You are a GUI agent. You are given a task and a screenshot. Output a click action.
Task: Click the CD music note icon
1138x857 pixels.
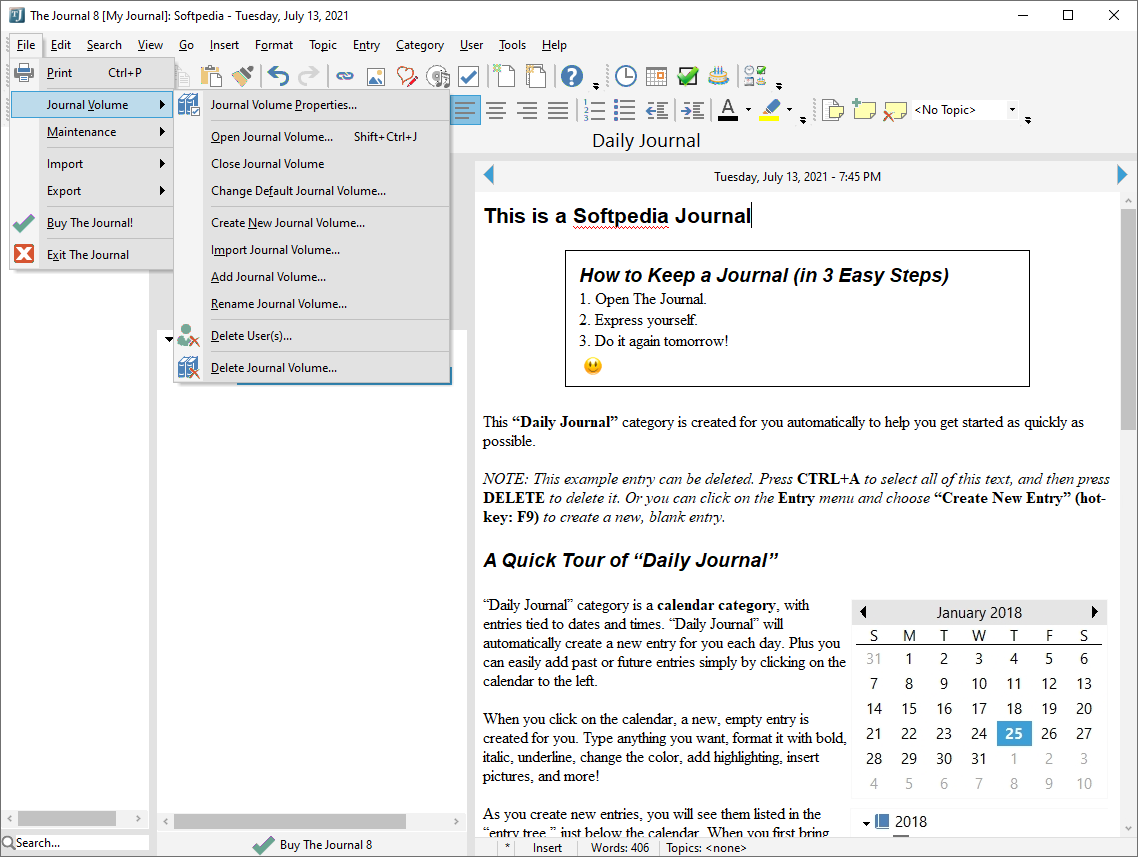[438, 75]
